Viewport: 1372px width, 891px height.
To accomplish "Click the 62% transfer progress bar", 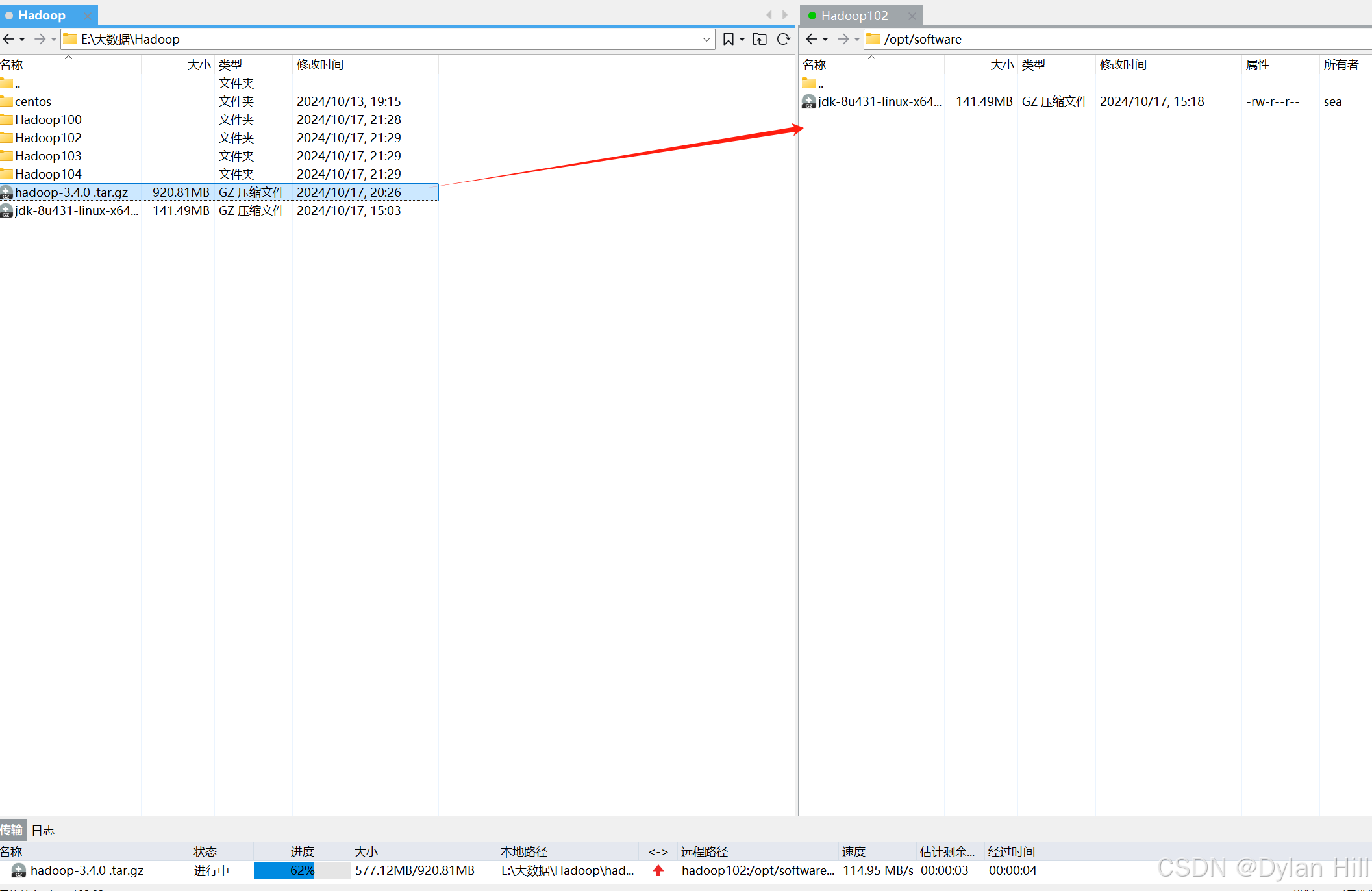I will (x=302, y=870).
